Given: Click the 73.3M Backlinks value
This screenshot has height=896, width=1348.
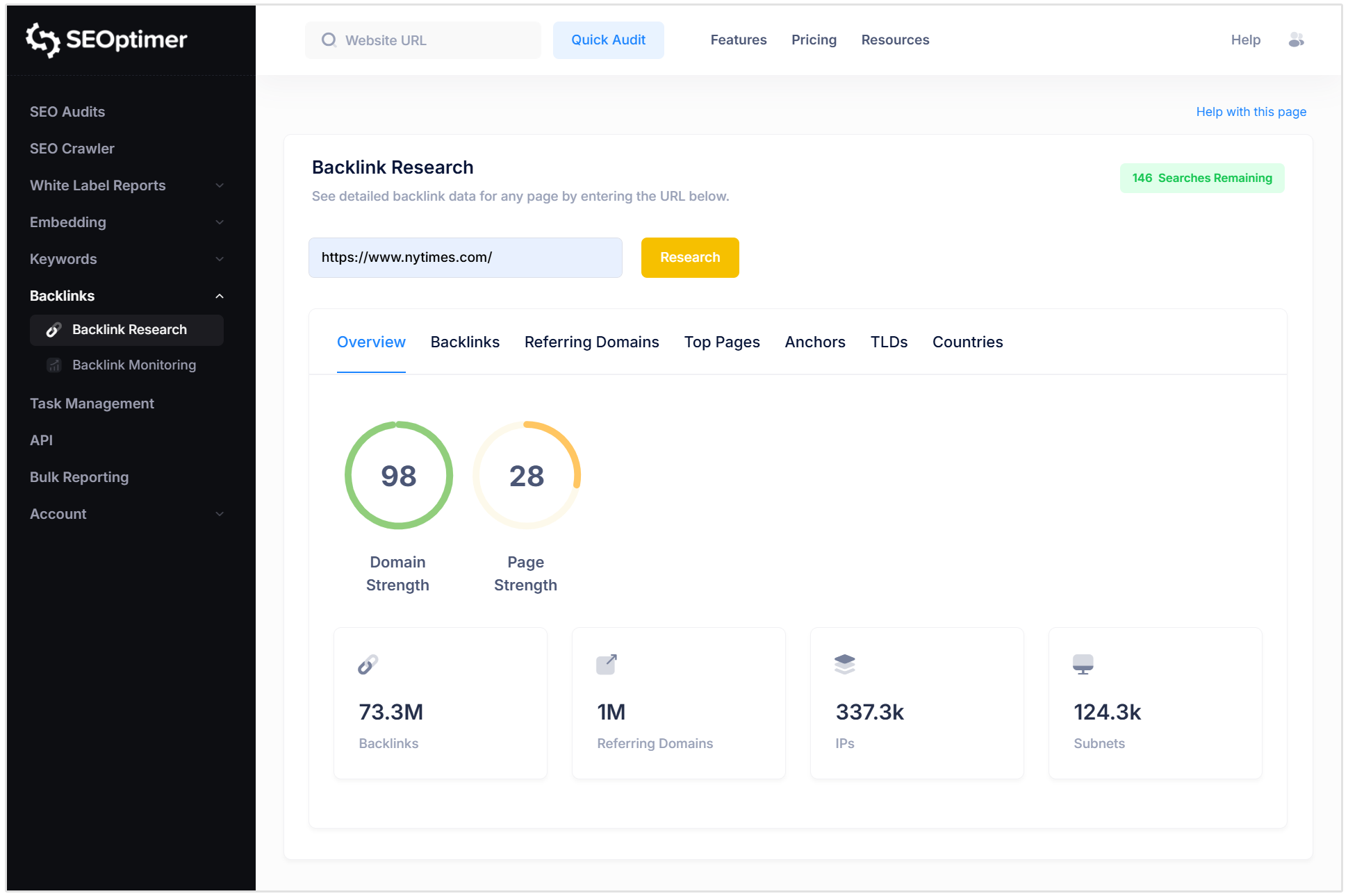Looking at the screenshot, I should click(391, 713).
